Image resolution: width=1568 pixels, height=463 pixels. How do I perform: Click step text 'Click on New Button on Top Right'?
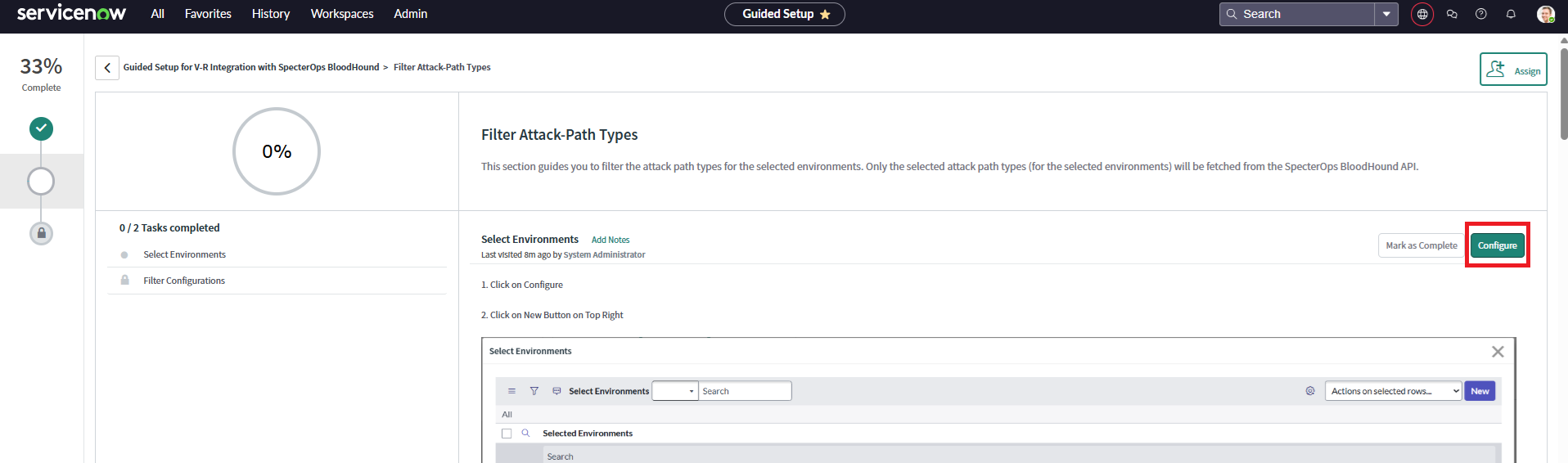[x=556, y=315]
